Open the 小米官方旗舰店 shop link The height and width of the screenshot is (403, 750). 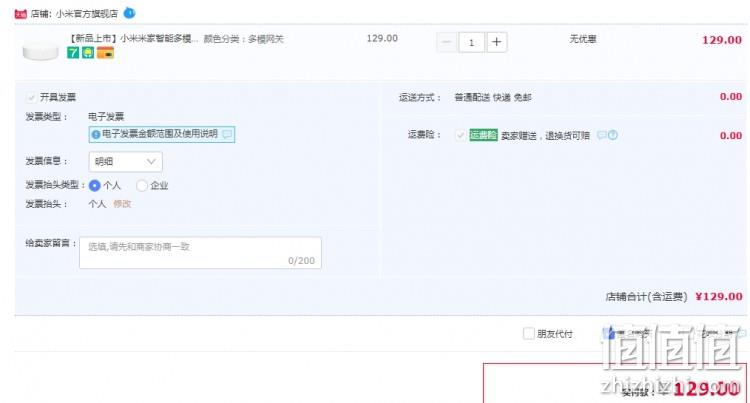click(87, 14)
